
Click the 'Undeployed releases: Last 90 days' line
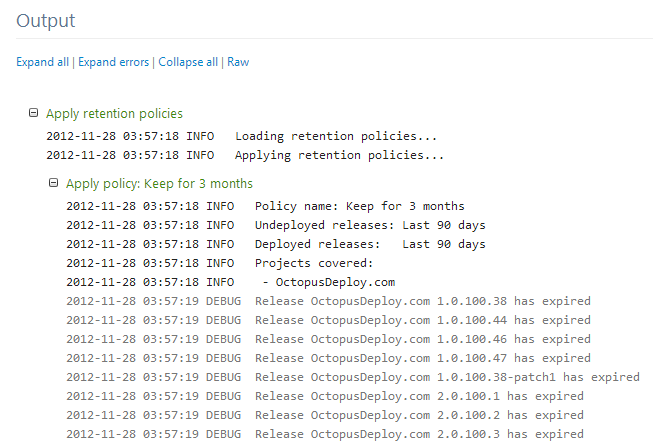370,225
